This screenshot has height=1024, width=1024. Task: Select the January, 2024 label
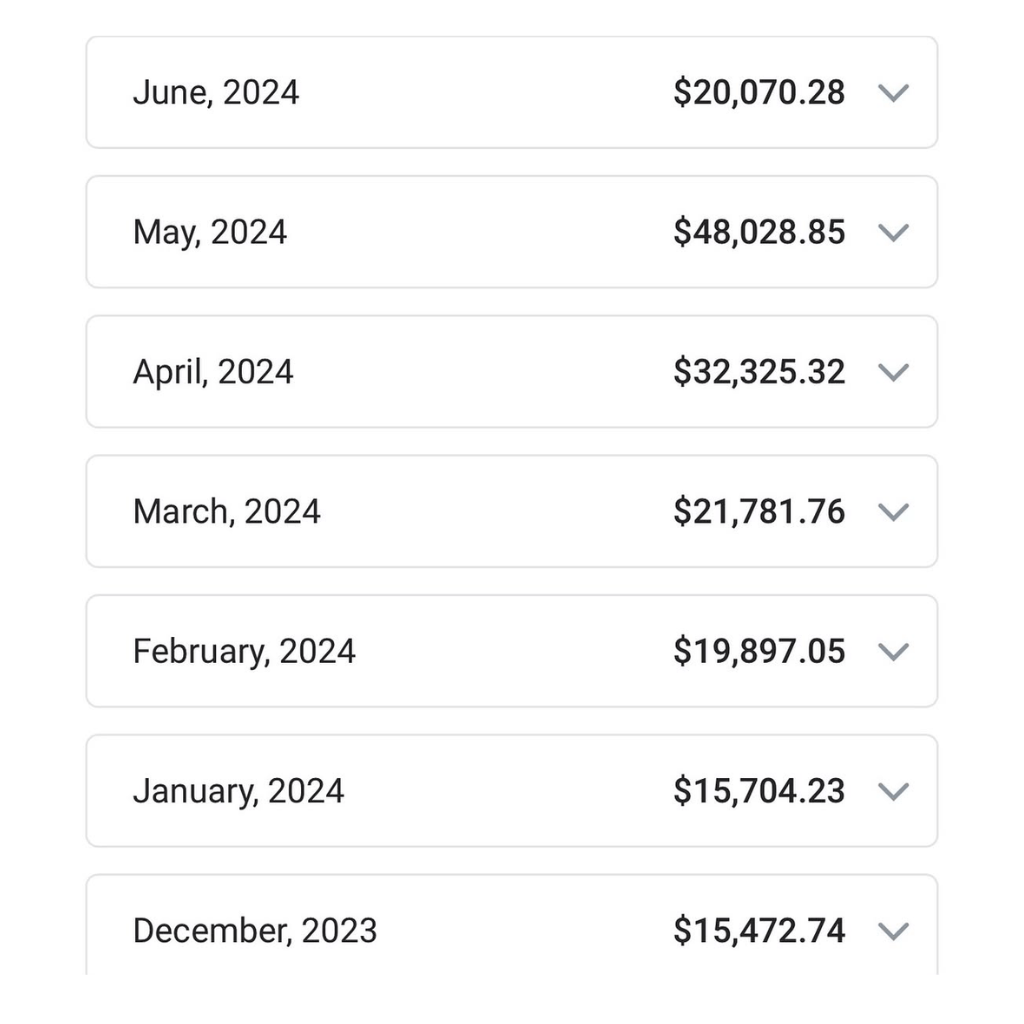tap(238, 792)
